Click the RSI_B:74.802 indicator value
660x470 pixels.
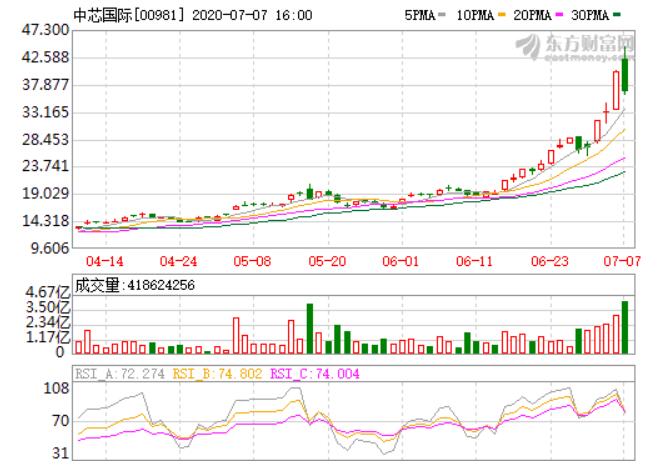218,374
